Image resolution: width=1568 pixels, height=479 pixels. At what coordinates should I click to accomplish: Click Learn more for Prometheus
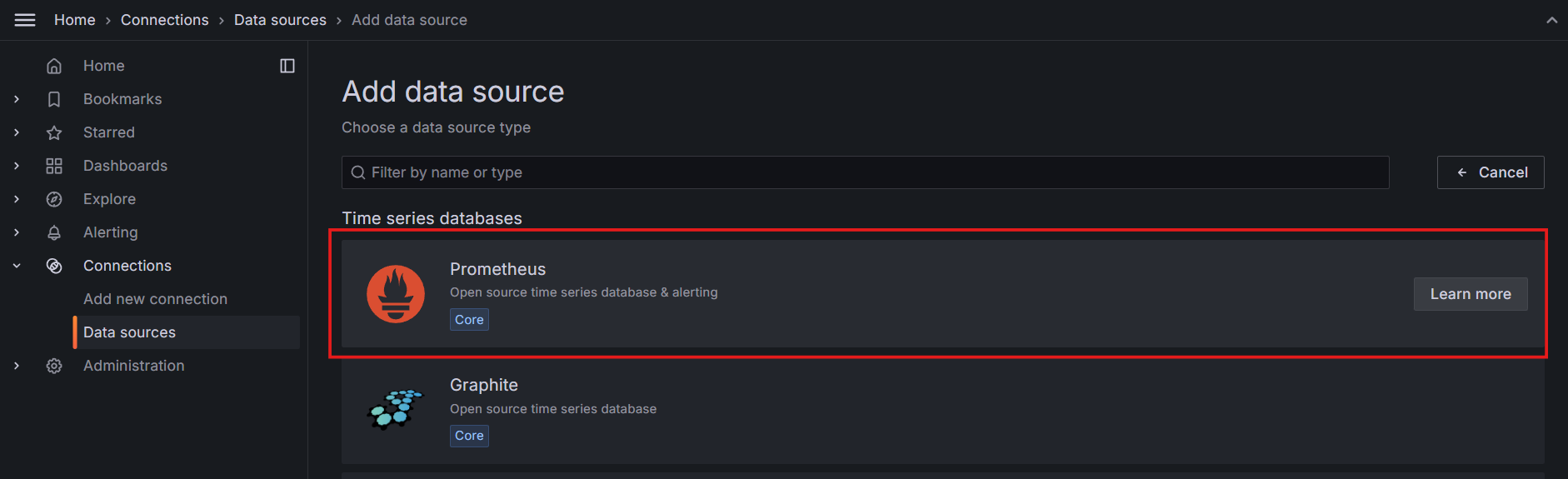point(1471,294)
